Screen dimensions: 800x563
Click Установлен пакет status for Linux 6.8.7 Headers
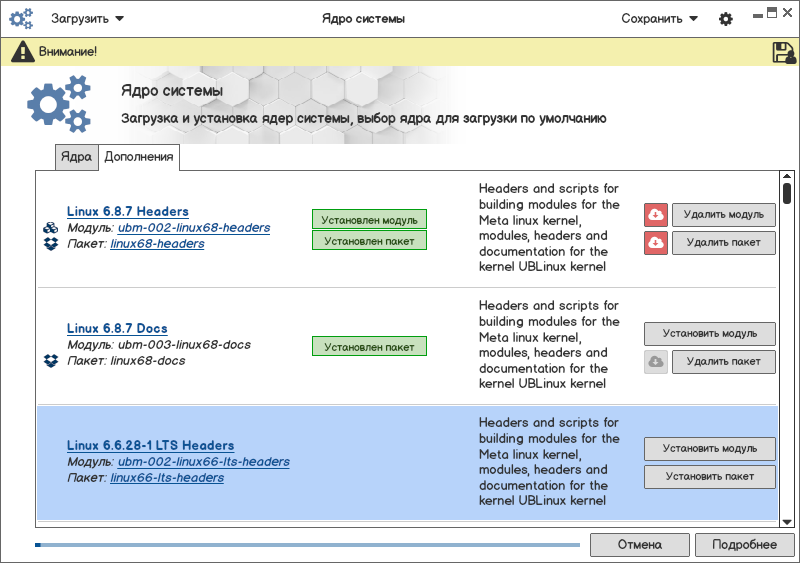[x=369, y=241]
